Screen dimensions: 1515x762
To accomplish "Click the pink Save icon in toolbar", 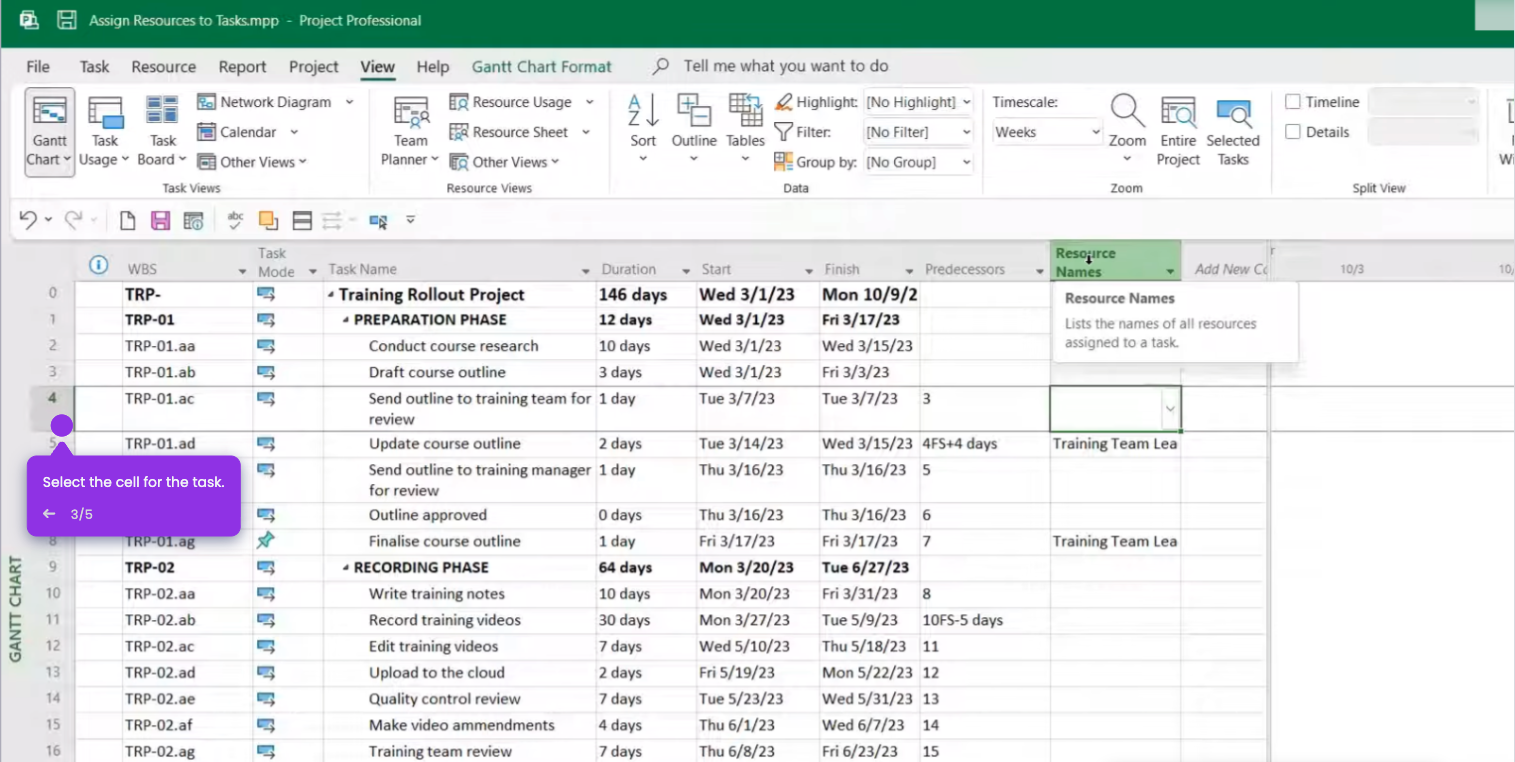I will (160, 221).
